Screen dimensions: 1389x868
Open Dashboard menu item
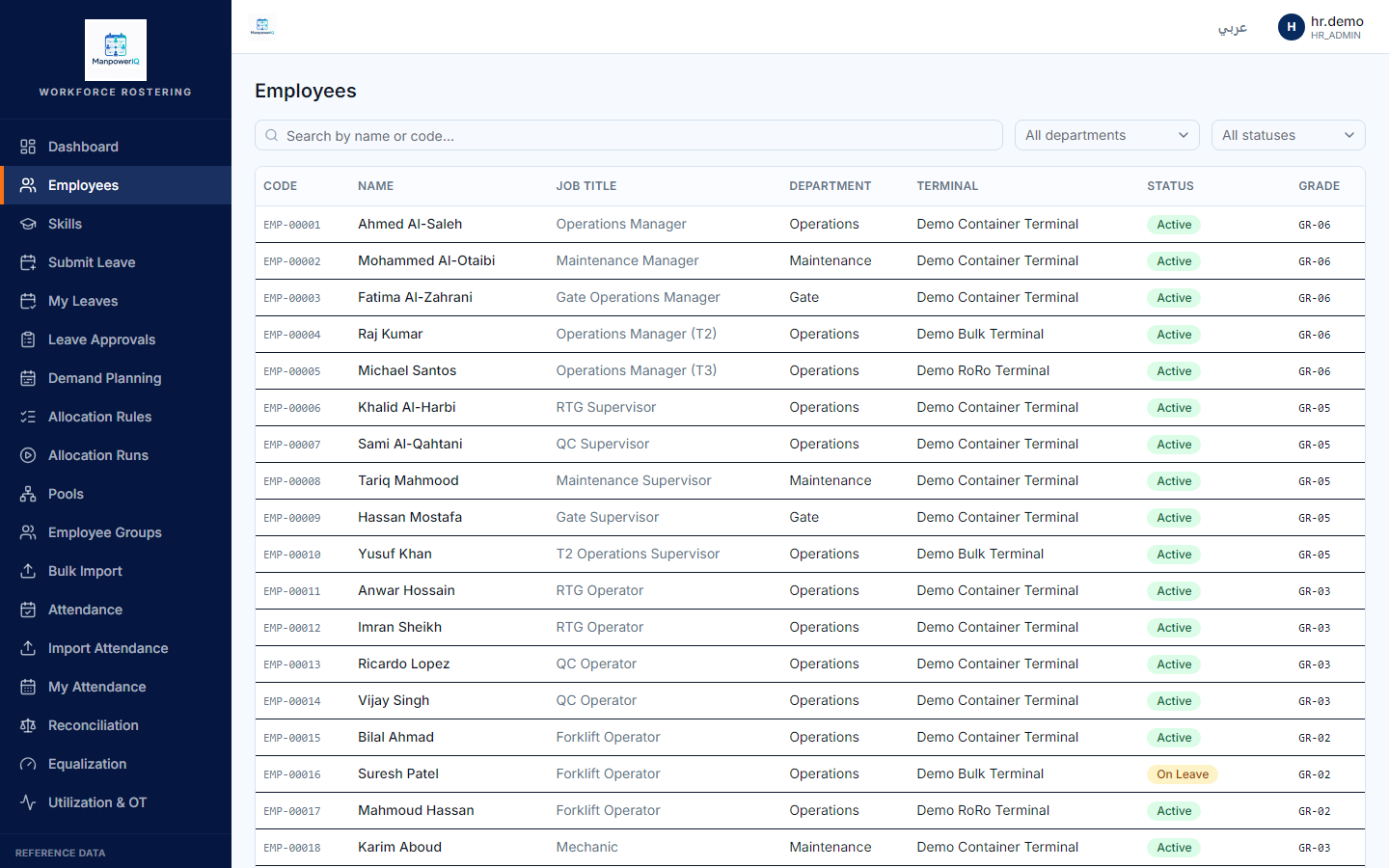(x=116, y=147)
